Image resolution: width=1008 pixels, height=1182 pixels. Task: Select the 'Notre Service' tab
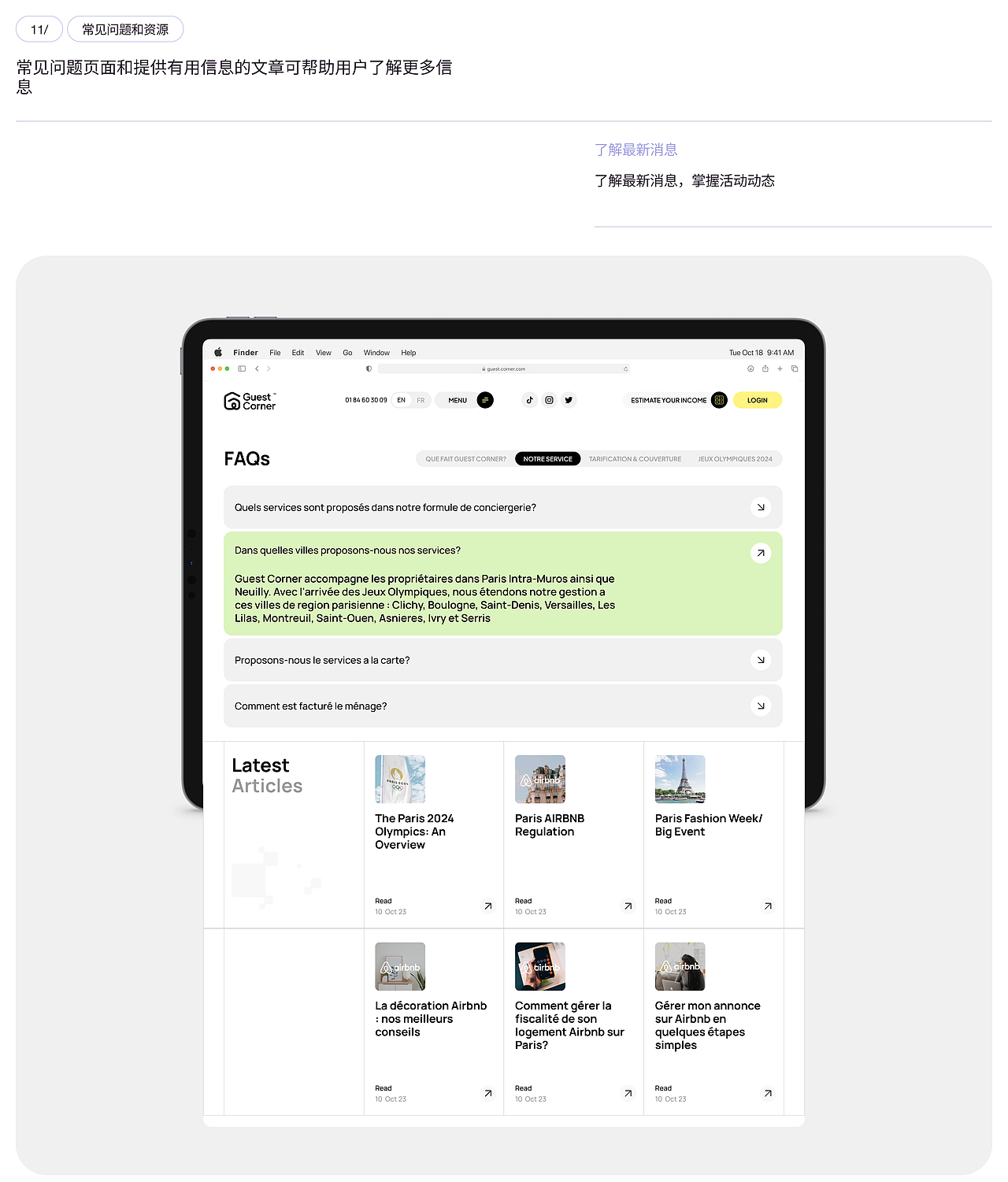tap(548, 459)
